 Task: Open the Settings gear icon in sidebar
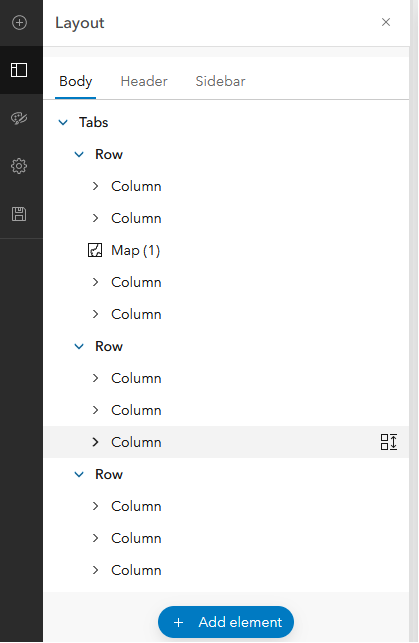pyautogui.click(x=19, y=166)
